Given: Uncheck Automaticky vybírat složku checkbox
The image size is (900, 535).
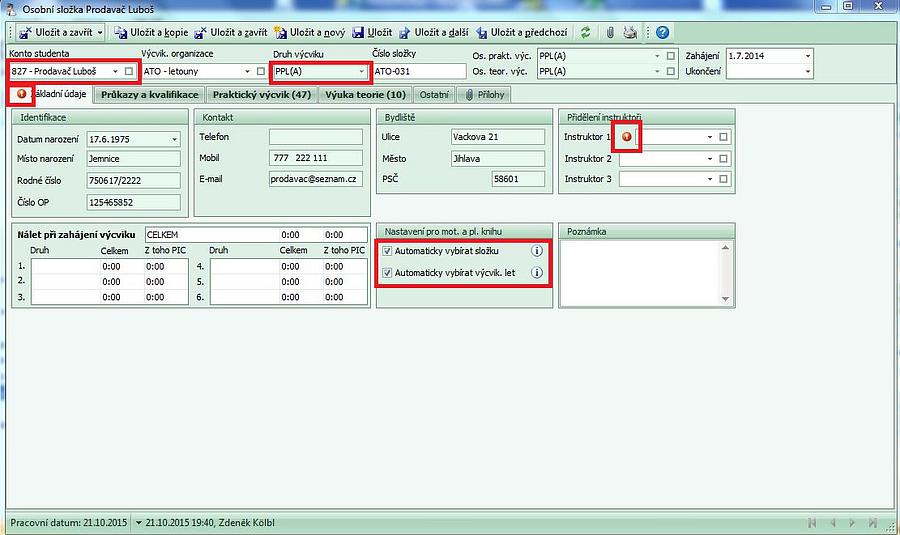Looking at the screenshot, I should (x=387, y=251).
